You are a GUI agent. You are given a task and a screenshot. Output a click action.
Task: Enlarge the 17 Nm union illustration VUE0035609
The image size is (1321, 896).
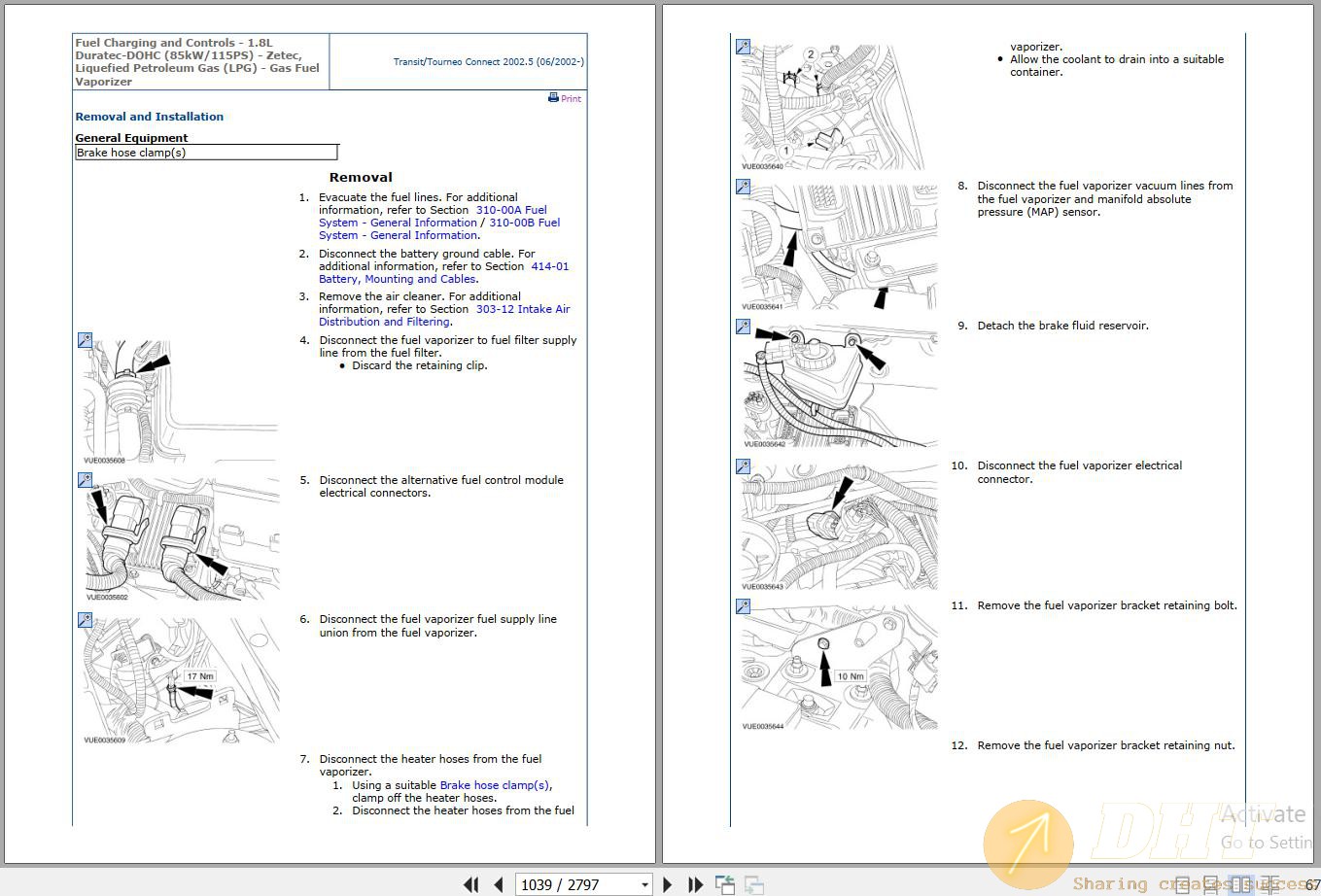86,620
